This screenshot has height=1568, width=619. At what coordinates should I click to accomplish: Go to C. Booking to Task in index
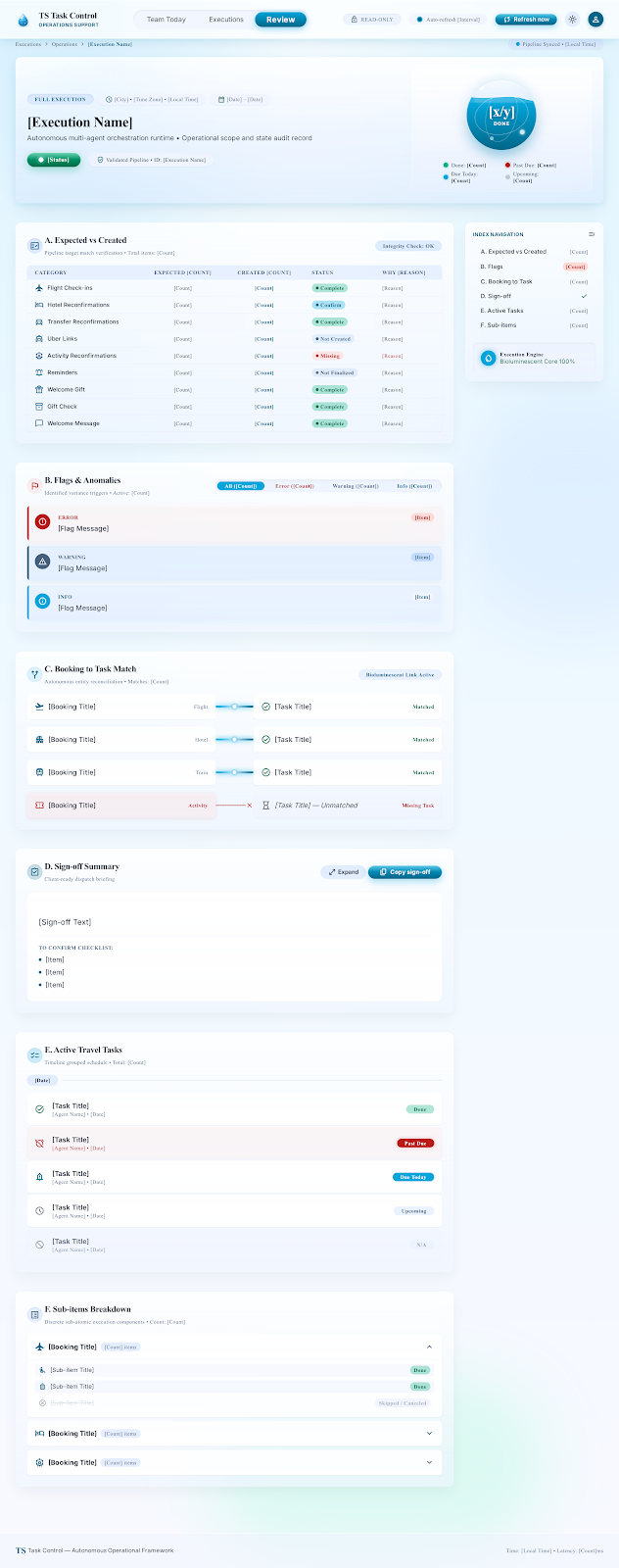[x=534, y=281]
